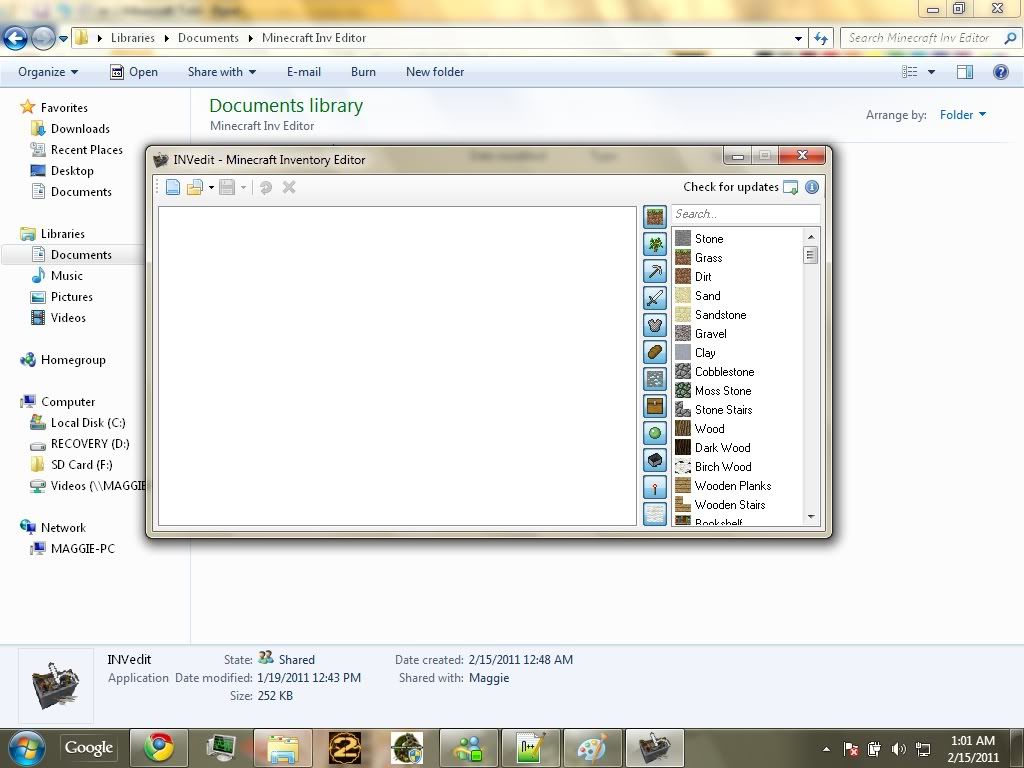The height and width of the screenshot is (768, 1024).
Task: Open the Paint app from the taskbar
Action: (593, 748)
